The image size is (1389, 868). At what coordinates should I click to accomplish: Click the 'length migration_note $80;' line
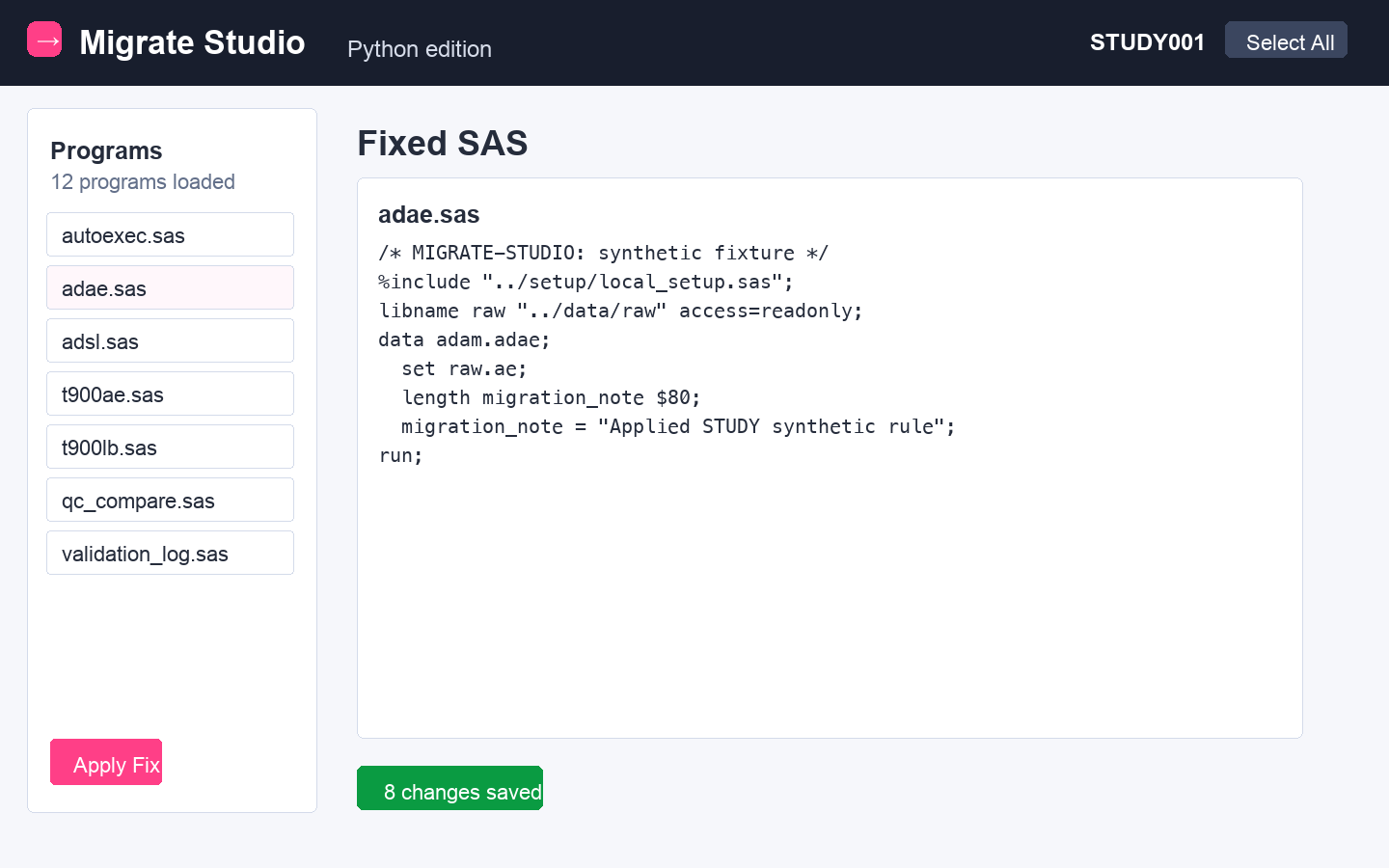pyautogui.click(x=551, y=397)
